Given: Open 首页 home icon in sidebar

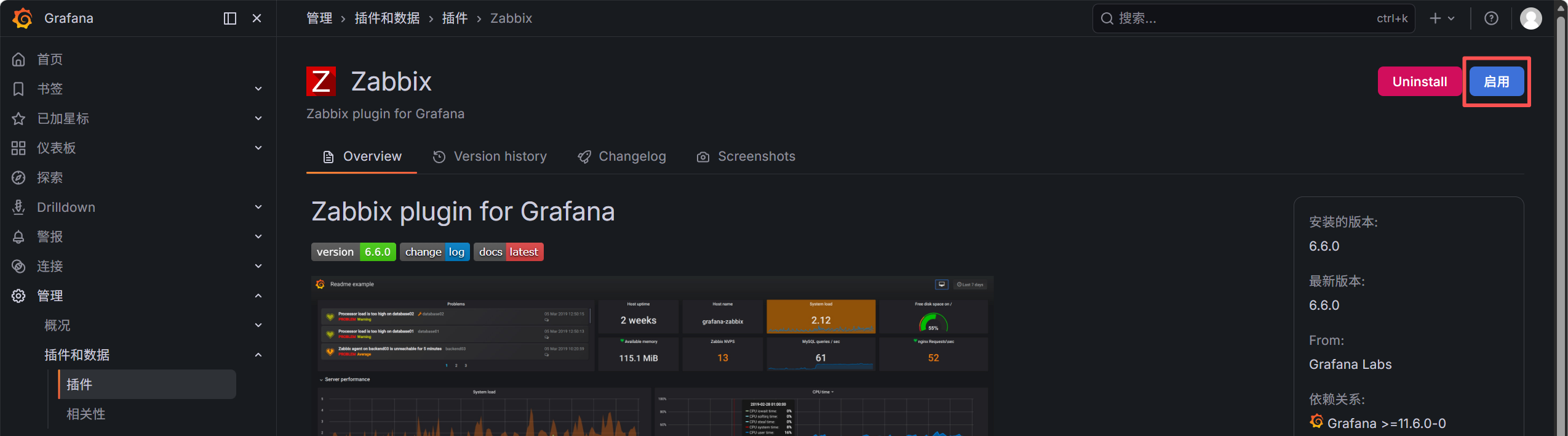Looking at the screenshot, I should [x=18, y=59].
